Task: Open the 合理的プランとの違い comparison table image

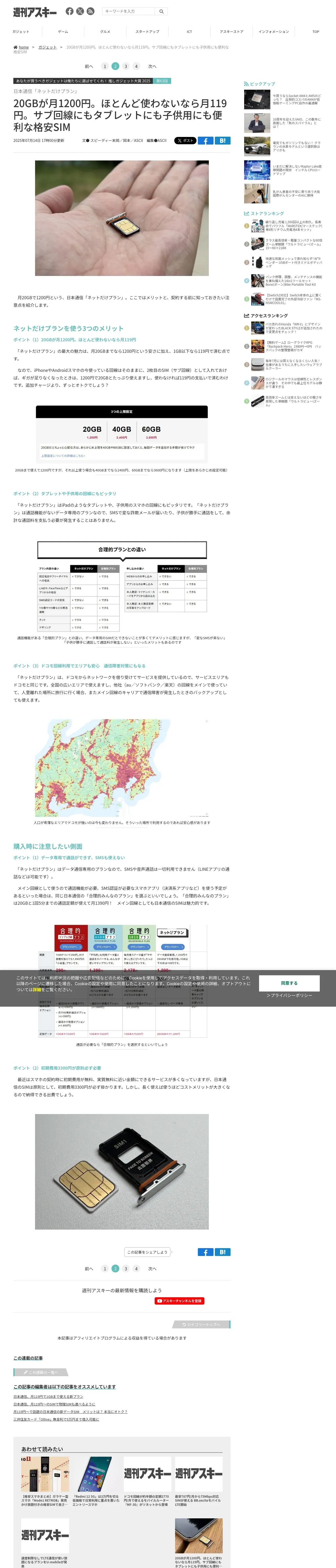Action: (122, 586)
